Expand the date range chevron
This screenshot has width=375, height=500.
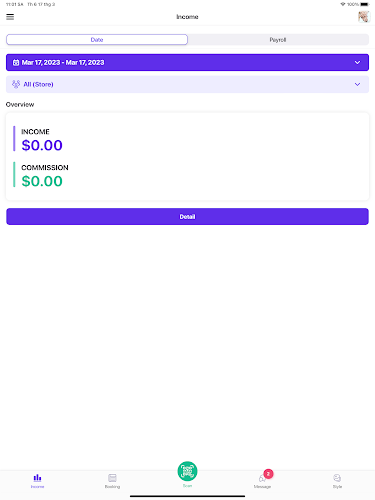click(x=357, y=62)
